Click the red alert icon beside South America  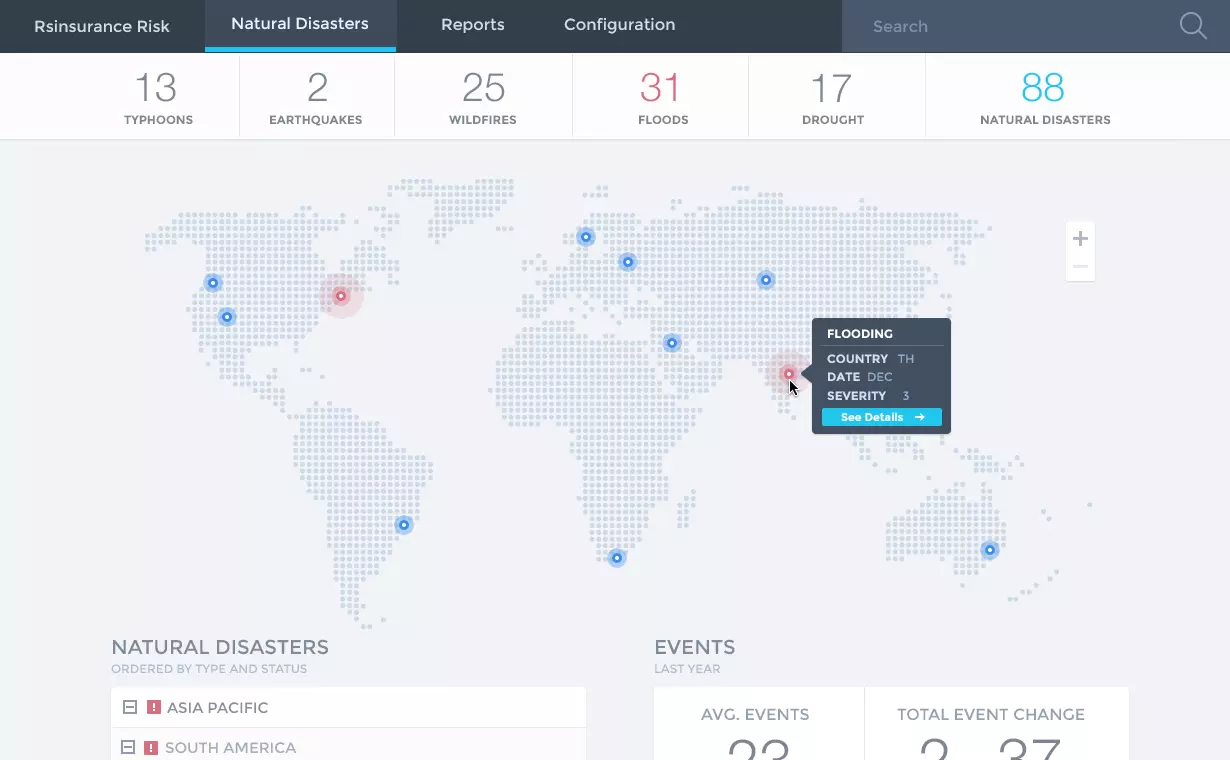tap(152, 747)
